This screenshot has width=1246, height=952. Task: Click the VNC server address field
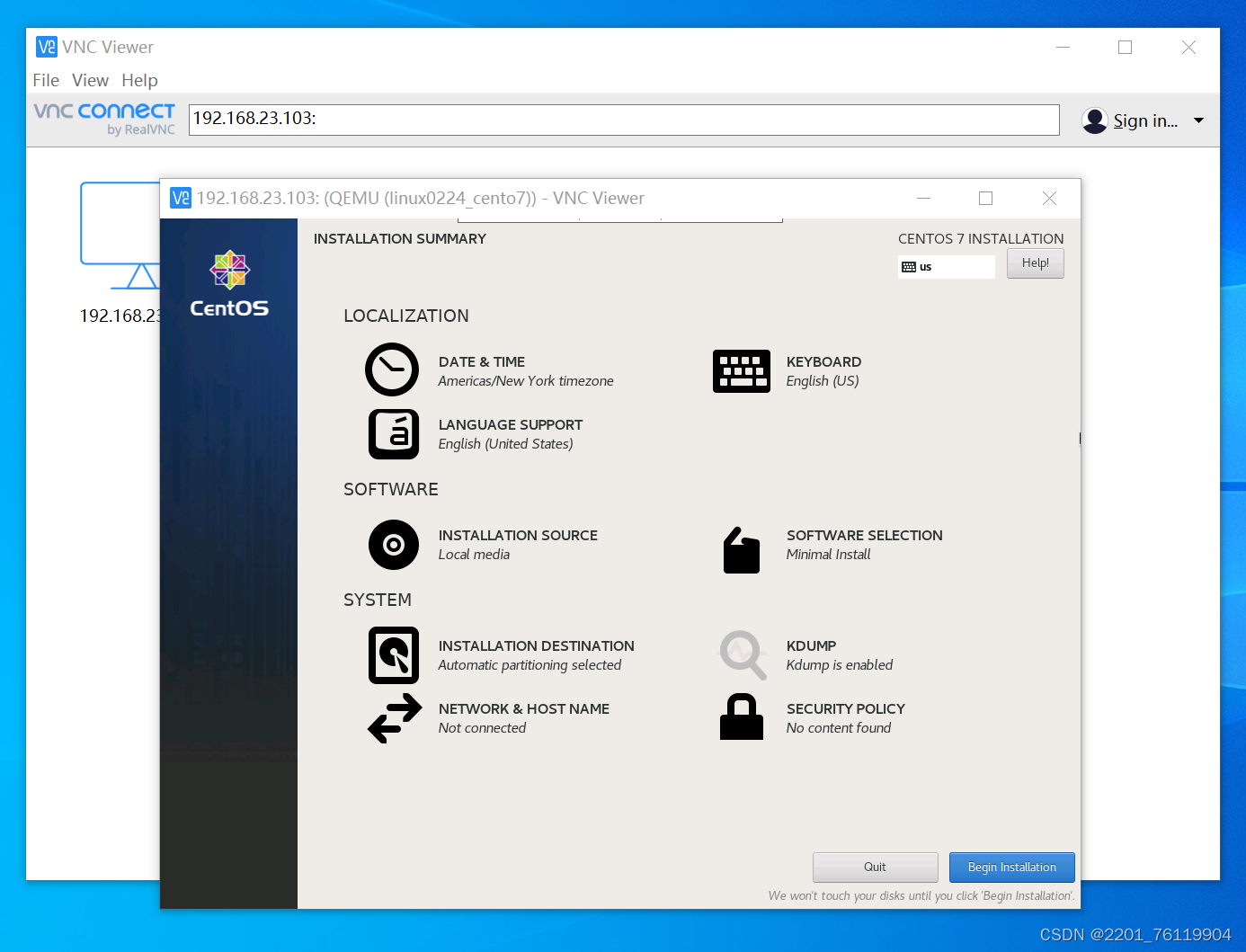click(624, 120)
